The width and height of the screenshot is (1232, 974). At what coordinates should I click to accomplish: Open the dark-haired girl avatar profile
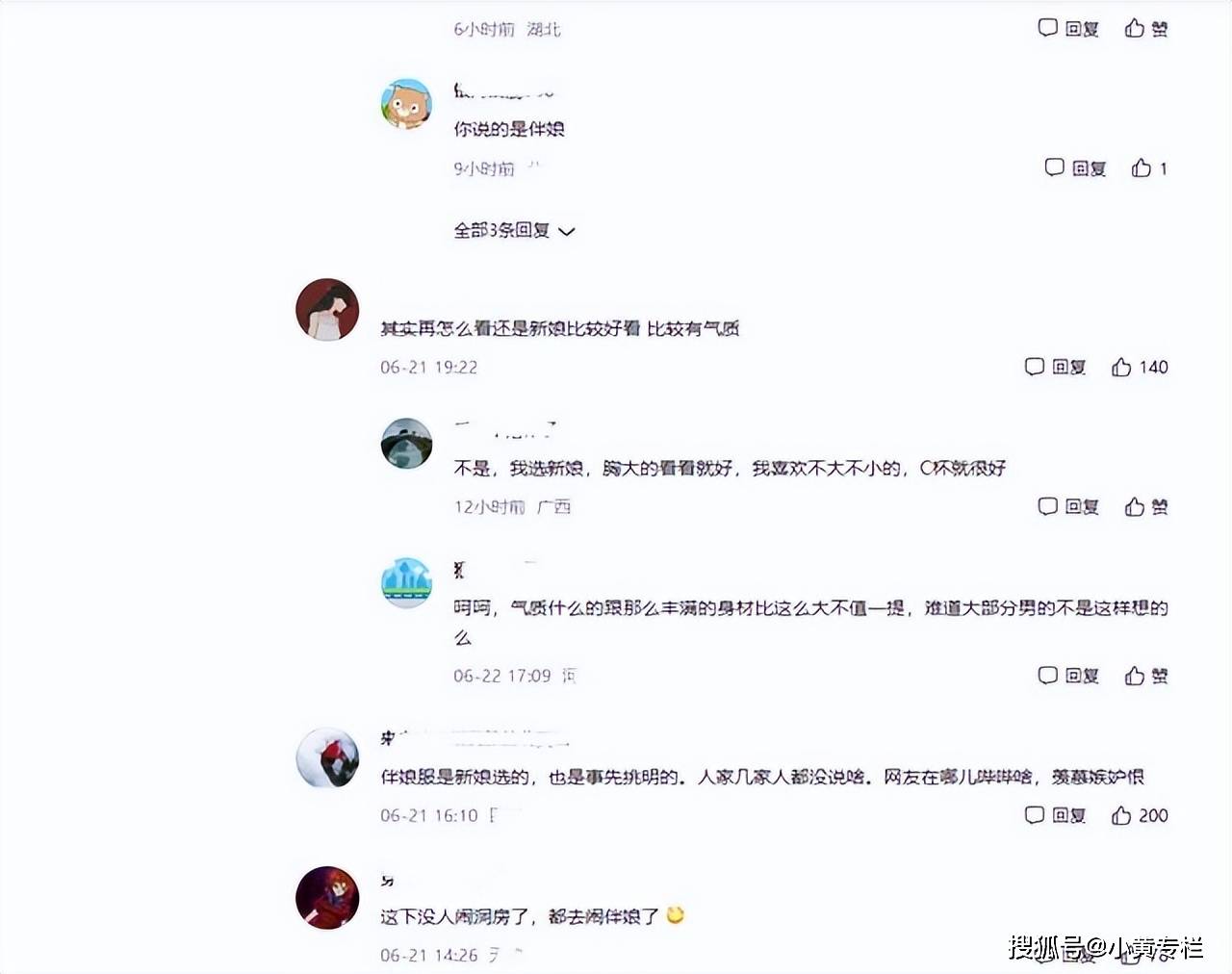coord(327,310)
